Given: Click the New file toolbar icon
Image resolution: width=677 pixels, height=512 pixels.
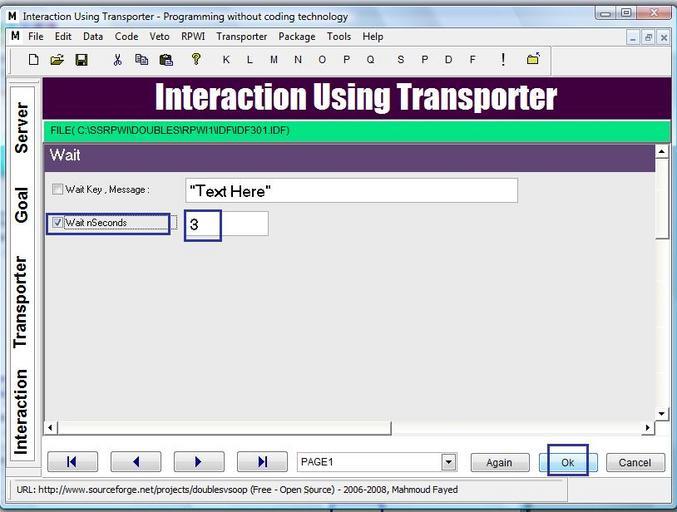Looking at the screenshot, I should click(33, 60).
